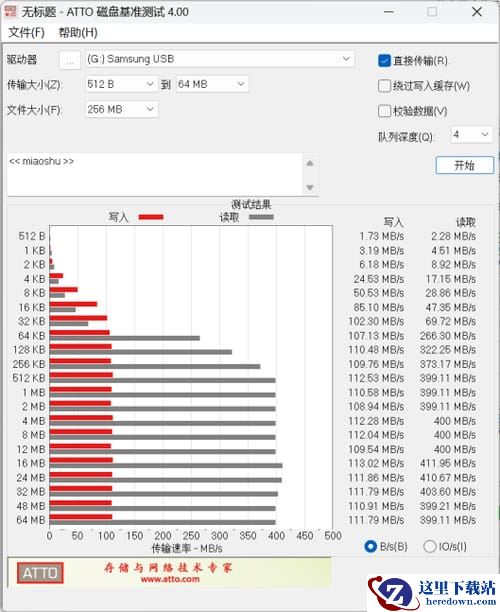This screenshot has width=500, height=612.
Task: Expand the Samsung USB drive dropdown
Action: (x=220, y=59)
